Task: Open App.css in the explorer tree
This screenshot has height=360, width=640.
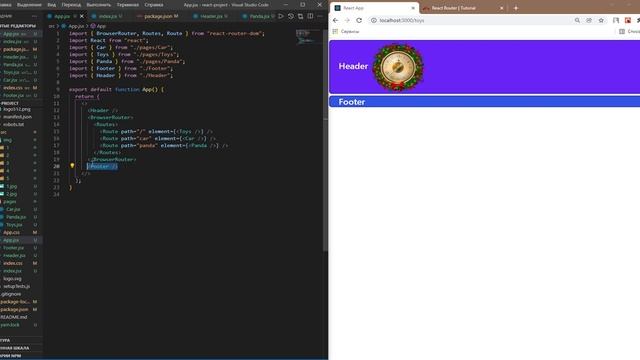Action: (x=11, y=232)
